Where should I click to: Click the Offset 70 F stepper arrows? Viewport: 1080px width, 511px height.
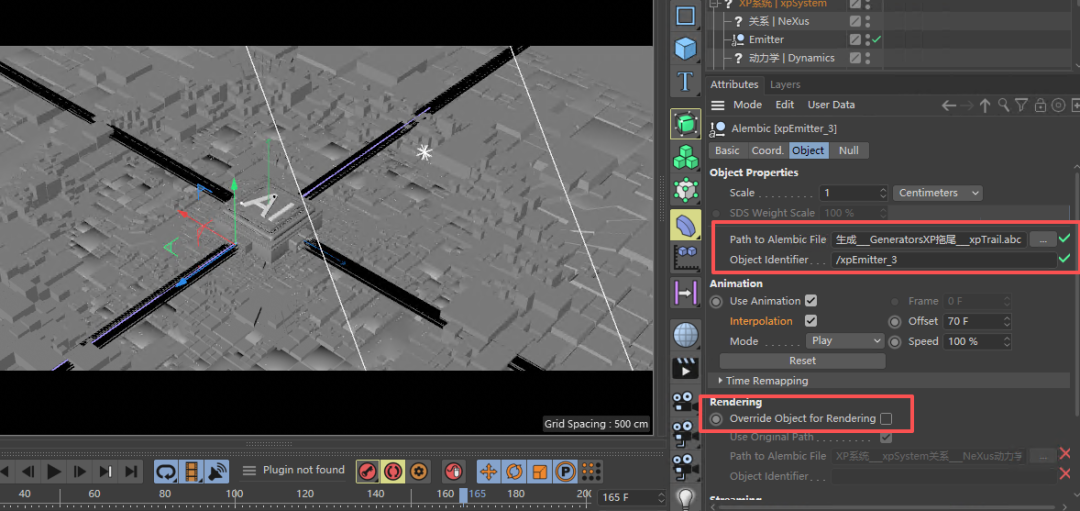(1006, 321)
